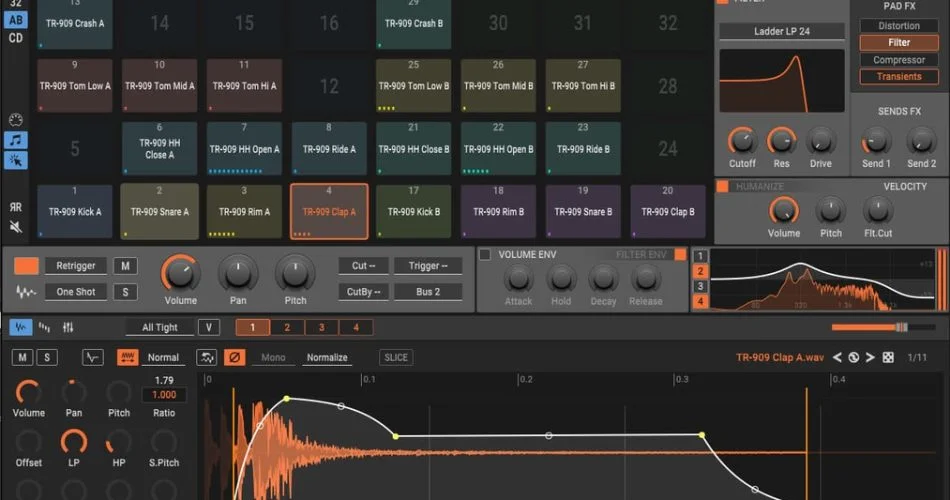Select layer 1 tab
Viewport: 950px width, 500px height.
253,327
